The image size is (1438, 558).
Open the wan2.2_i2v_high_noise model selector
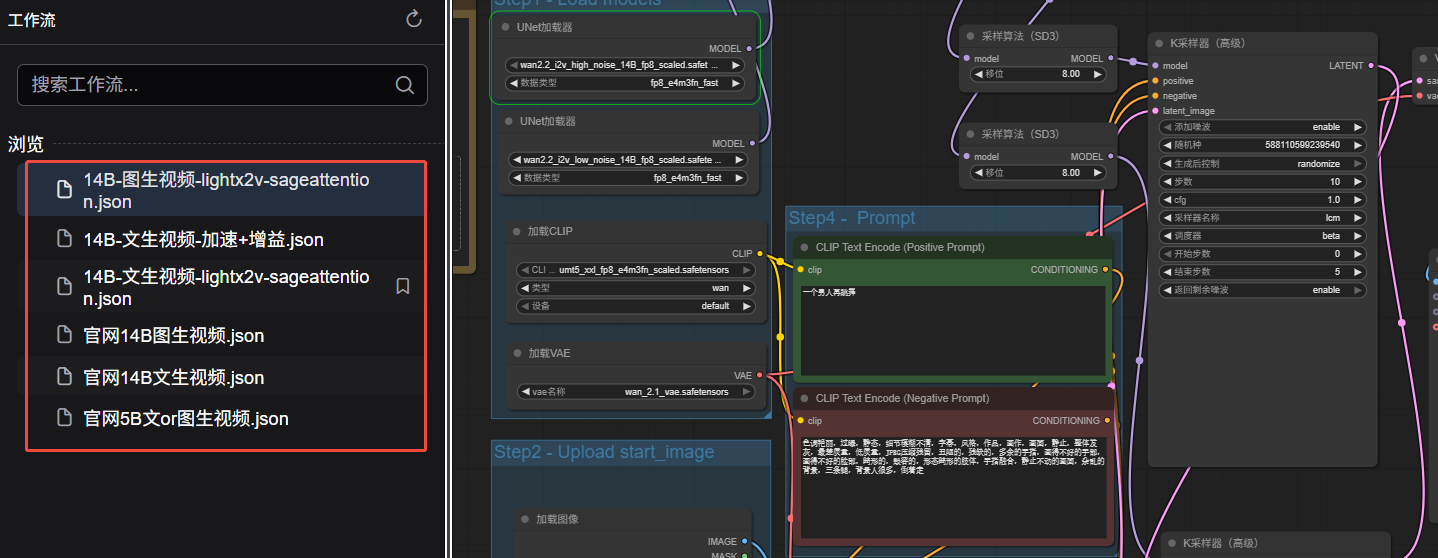point(625,65)
